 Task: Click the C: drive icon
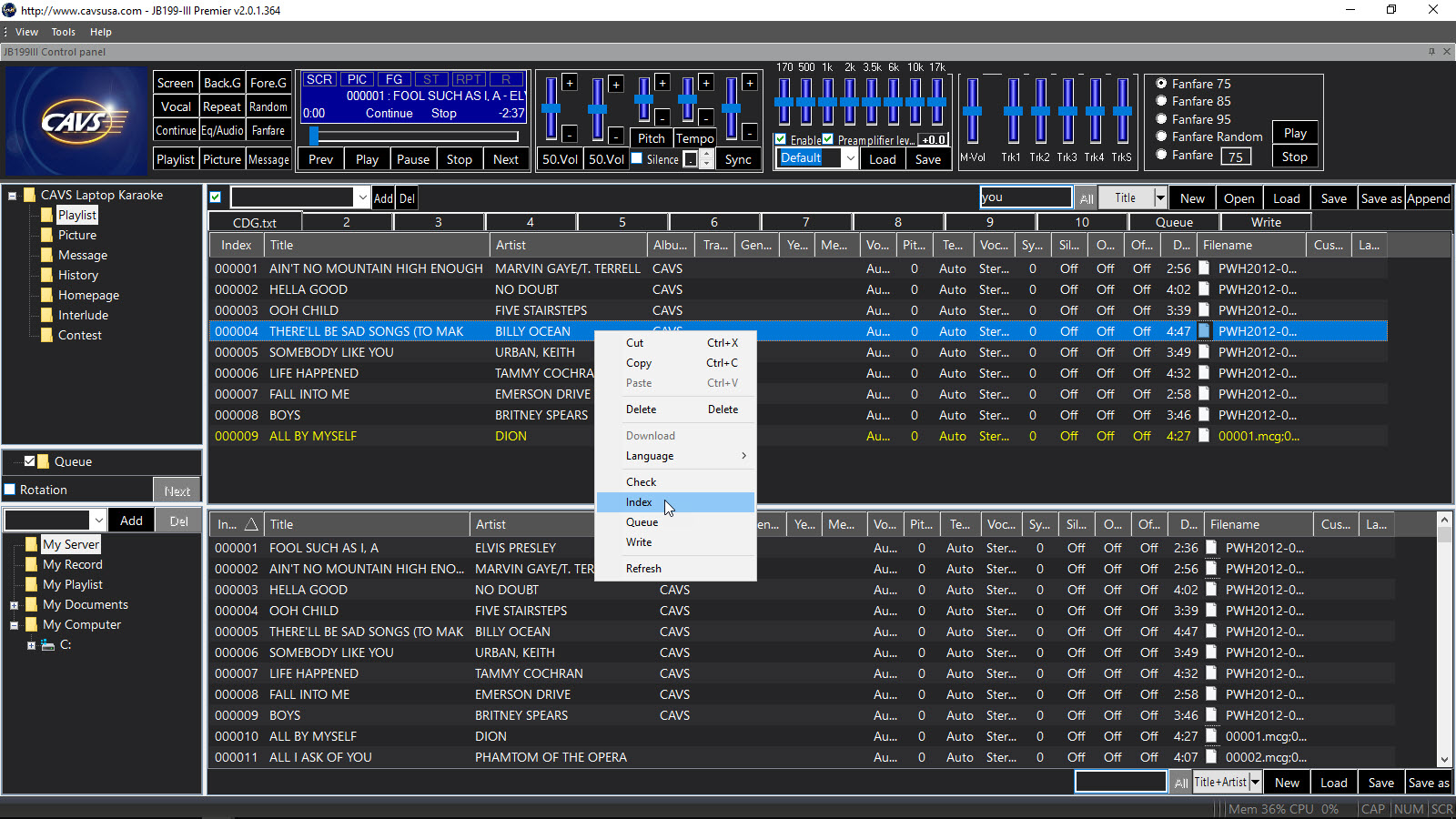48,645
